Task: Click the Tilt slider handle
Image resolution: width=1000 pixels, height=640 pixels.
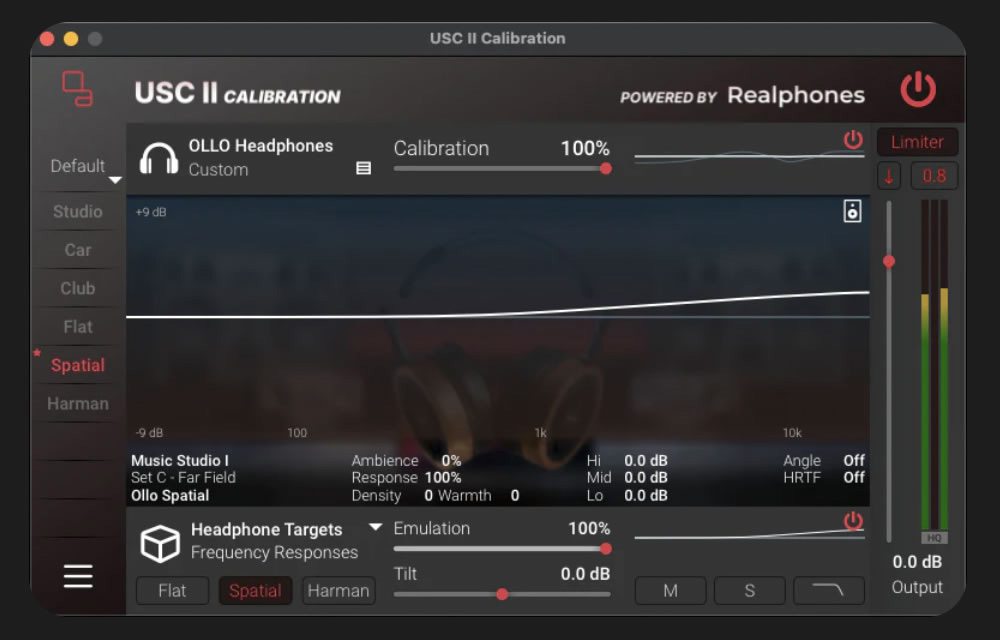Action: click(503, 594)
